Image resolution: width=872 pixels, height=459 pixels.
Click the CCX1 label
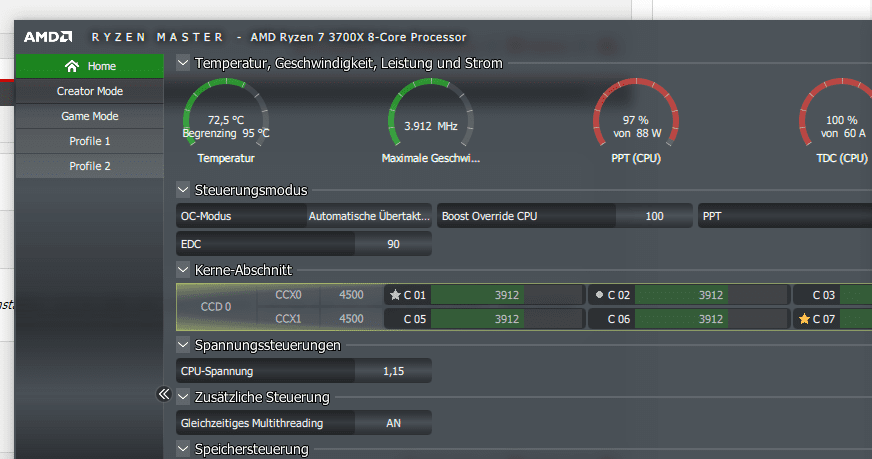(x=288, y=319)
